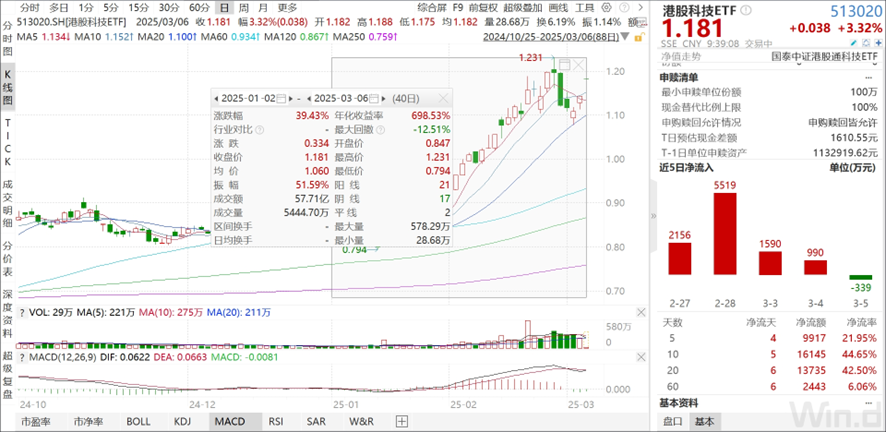Open the 更多 period options dropdown

285,7
